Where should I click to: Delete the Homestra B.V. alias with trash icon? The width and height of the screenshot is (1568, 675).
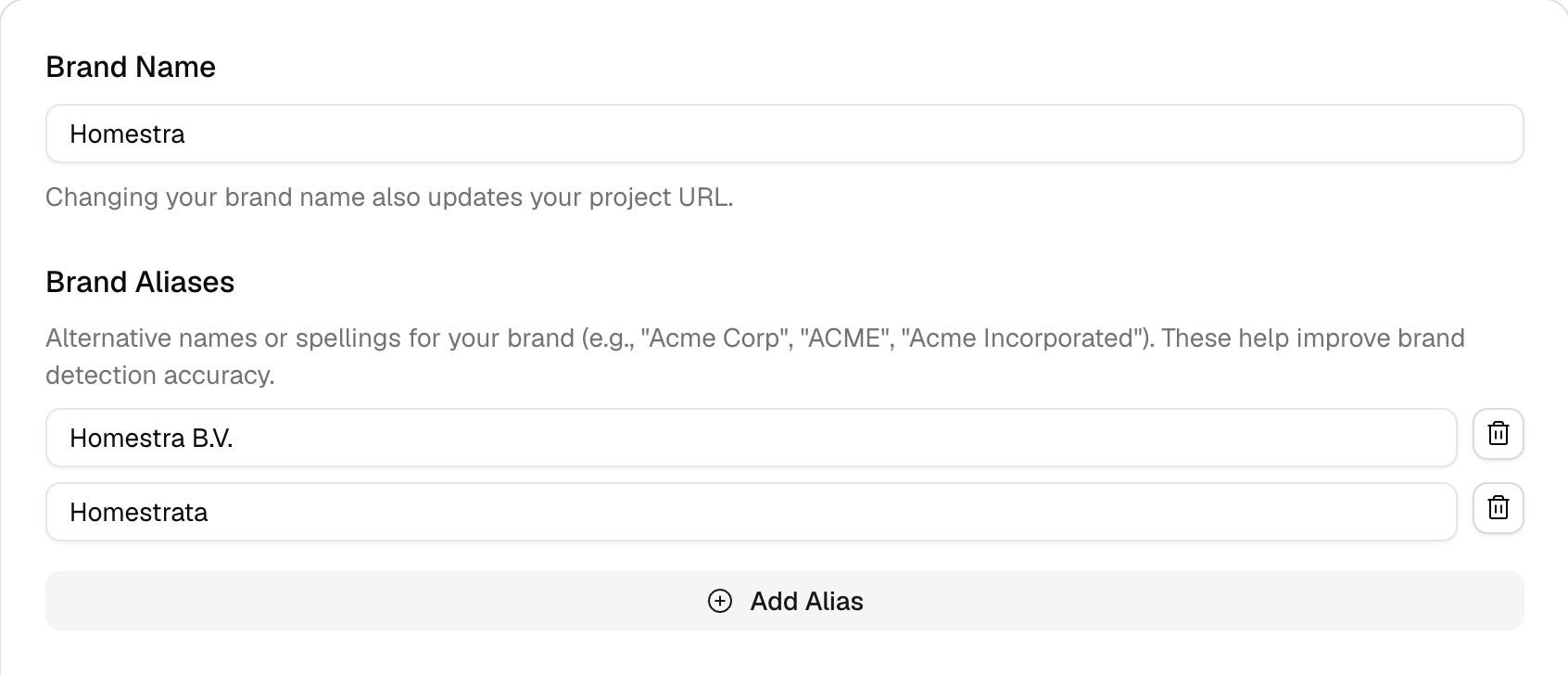(1498, 434)
